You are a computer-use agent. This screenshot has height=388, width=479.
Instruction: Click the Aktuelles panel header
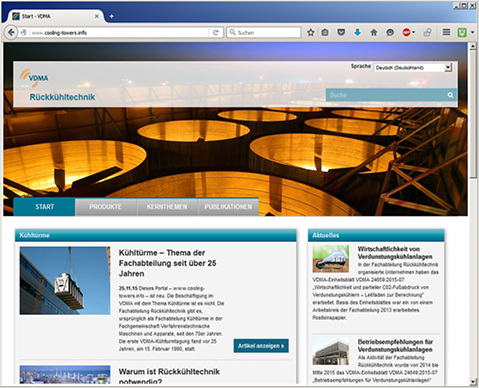point(376,235)
